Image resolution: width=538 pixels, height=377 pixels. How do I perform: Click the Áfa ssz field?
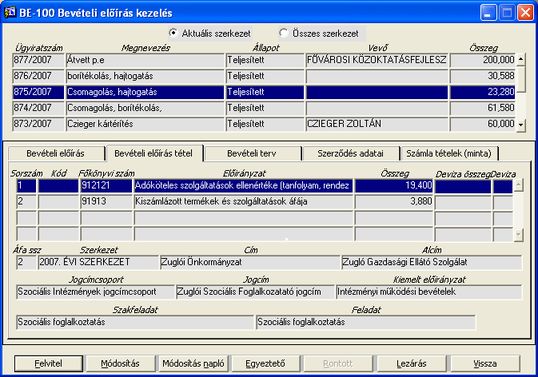coord(26,262)
